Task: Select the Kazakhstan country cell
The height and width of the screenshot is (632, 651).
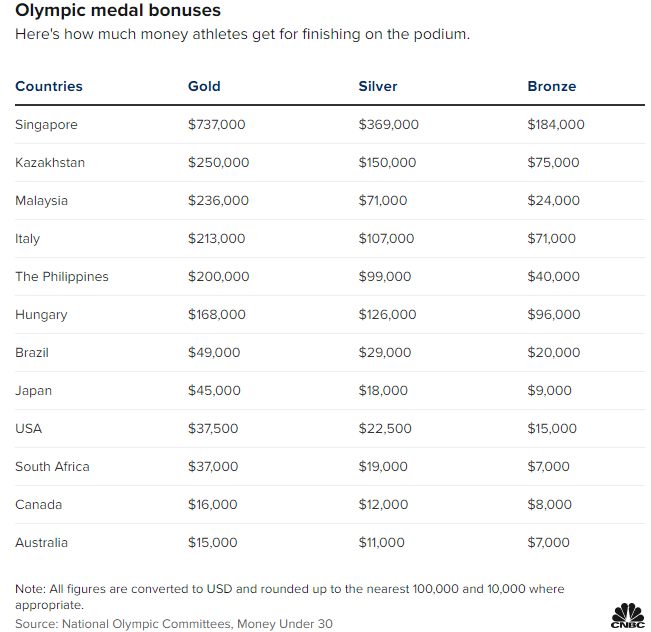Action: coord(50,162)
